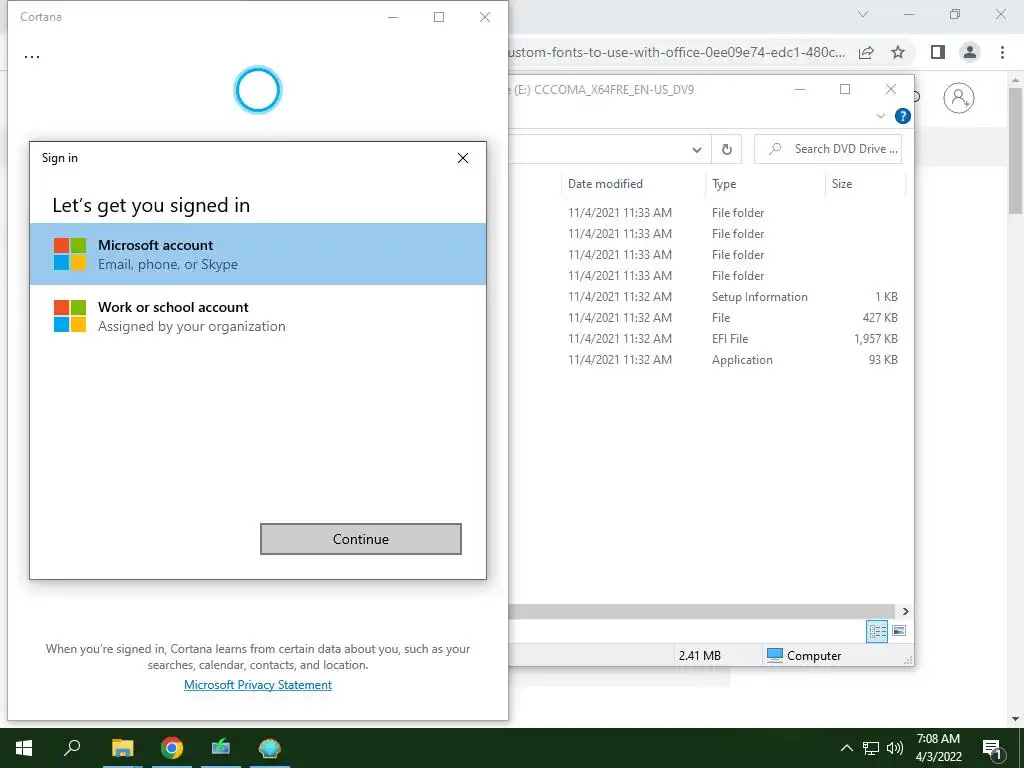Select the Application type cell
This screenshot has width=1024, height=768.
pos(742,360)
